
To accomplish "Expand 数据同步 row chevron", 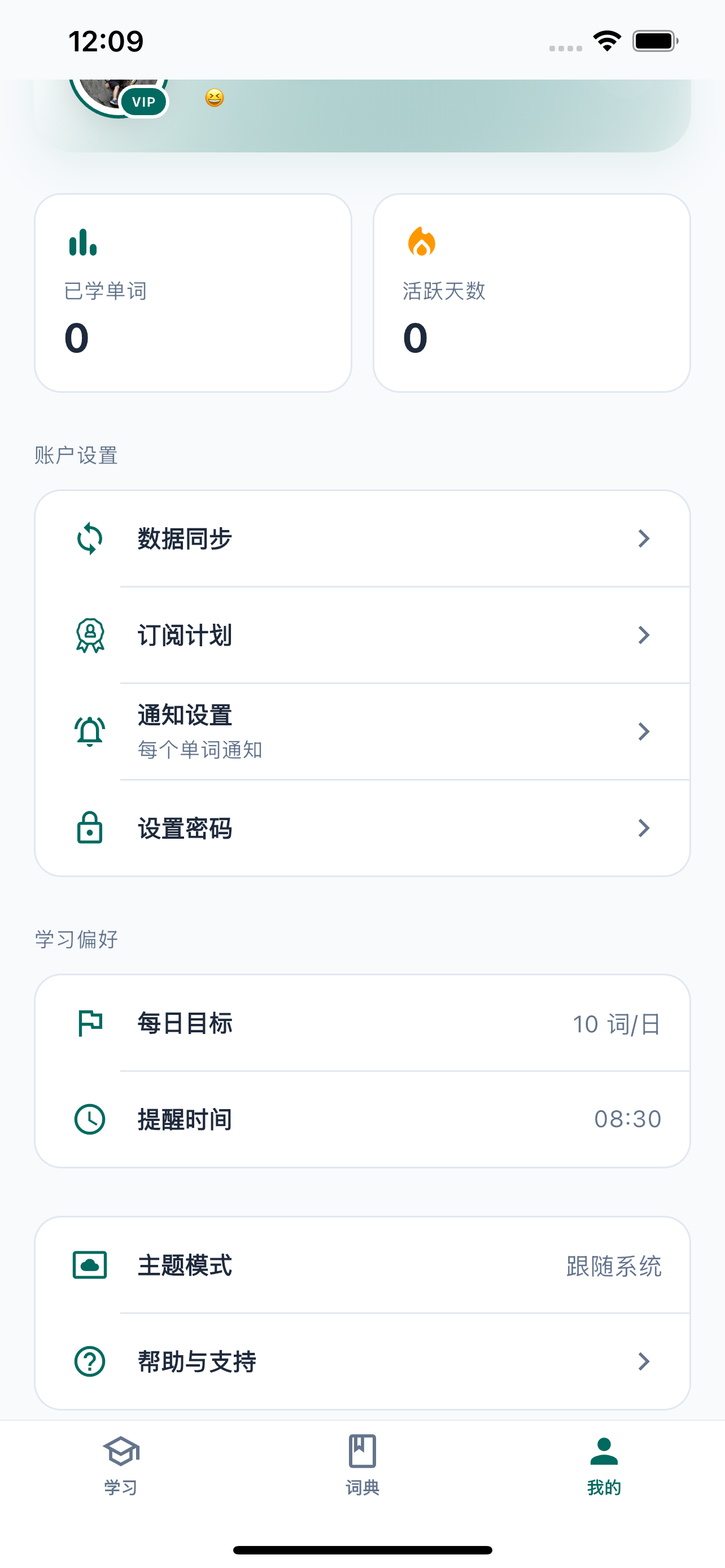I will (x=644, y=538).
